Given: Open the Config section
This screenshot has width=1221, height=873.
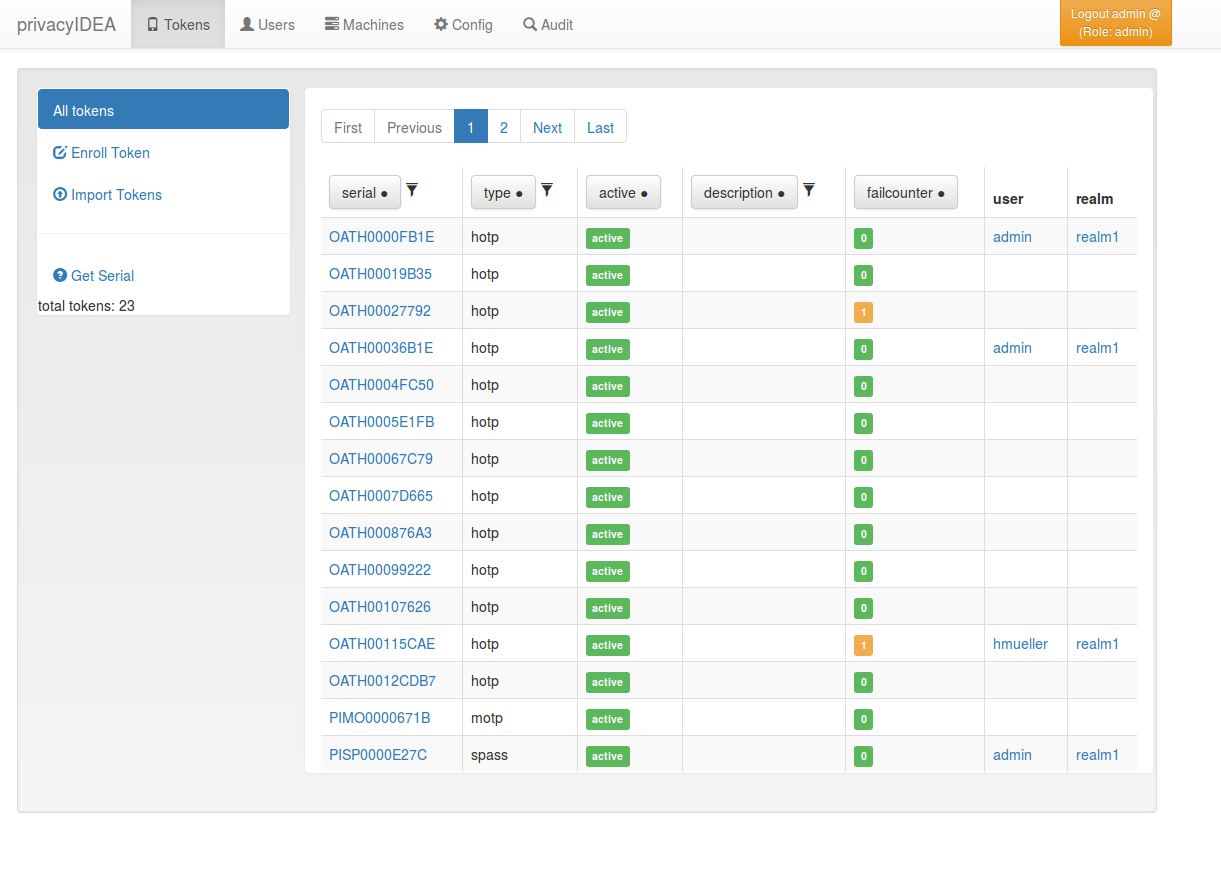Looking at the screenshot, I should 463,24.
